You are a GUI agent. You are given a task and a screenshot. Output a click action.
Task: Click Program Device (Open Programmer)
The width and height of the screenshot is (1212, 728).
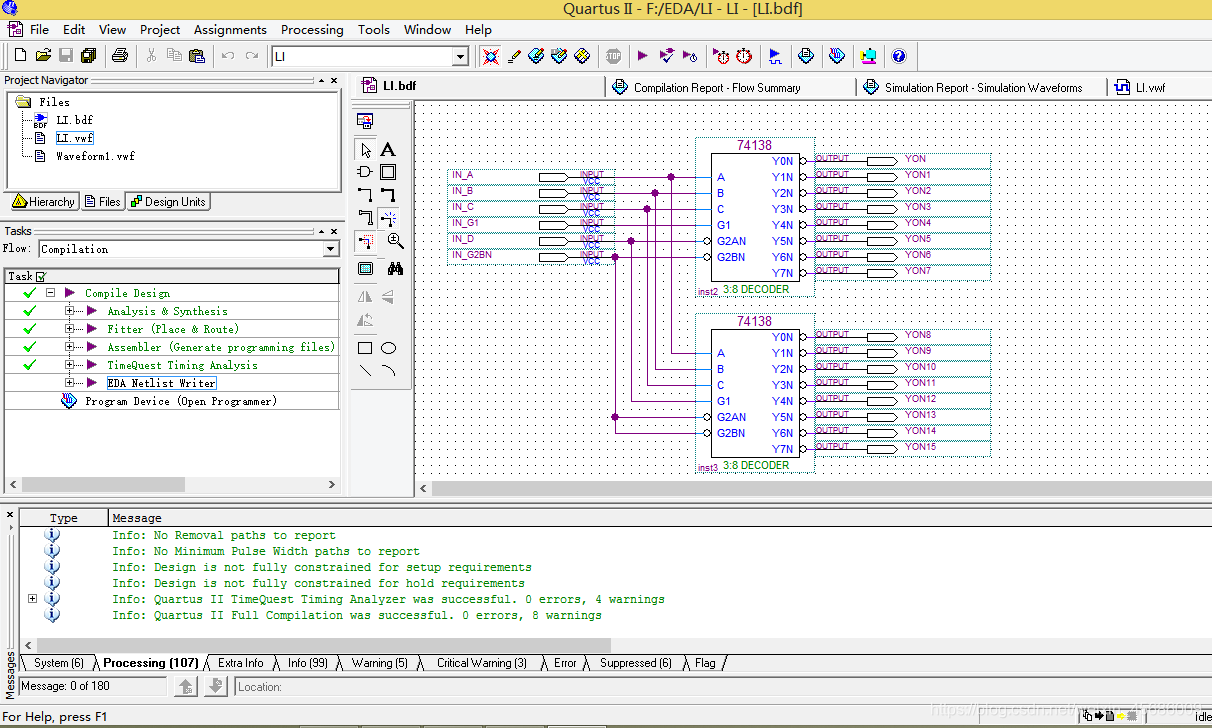(180, 401)
